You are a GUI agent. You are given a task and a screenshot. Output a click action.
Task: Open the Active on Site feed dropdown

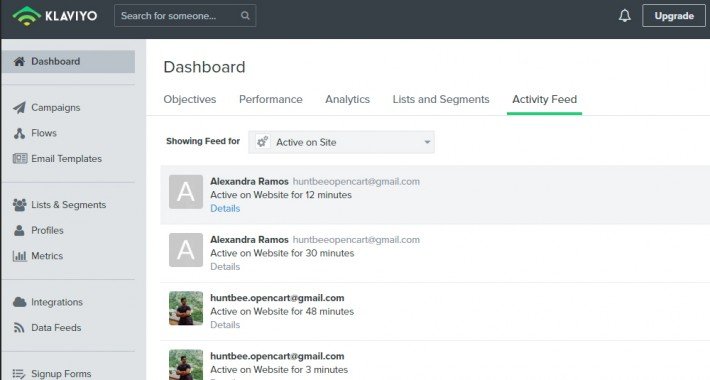tap(341, 142)
